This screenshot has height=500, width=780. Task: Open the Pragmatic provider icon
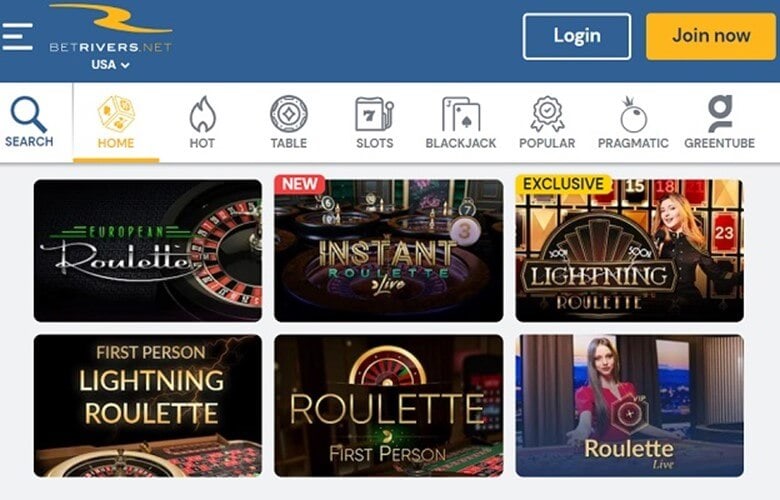(x=633, y=114)
